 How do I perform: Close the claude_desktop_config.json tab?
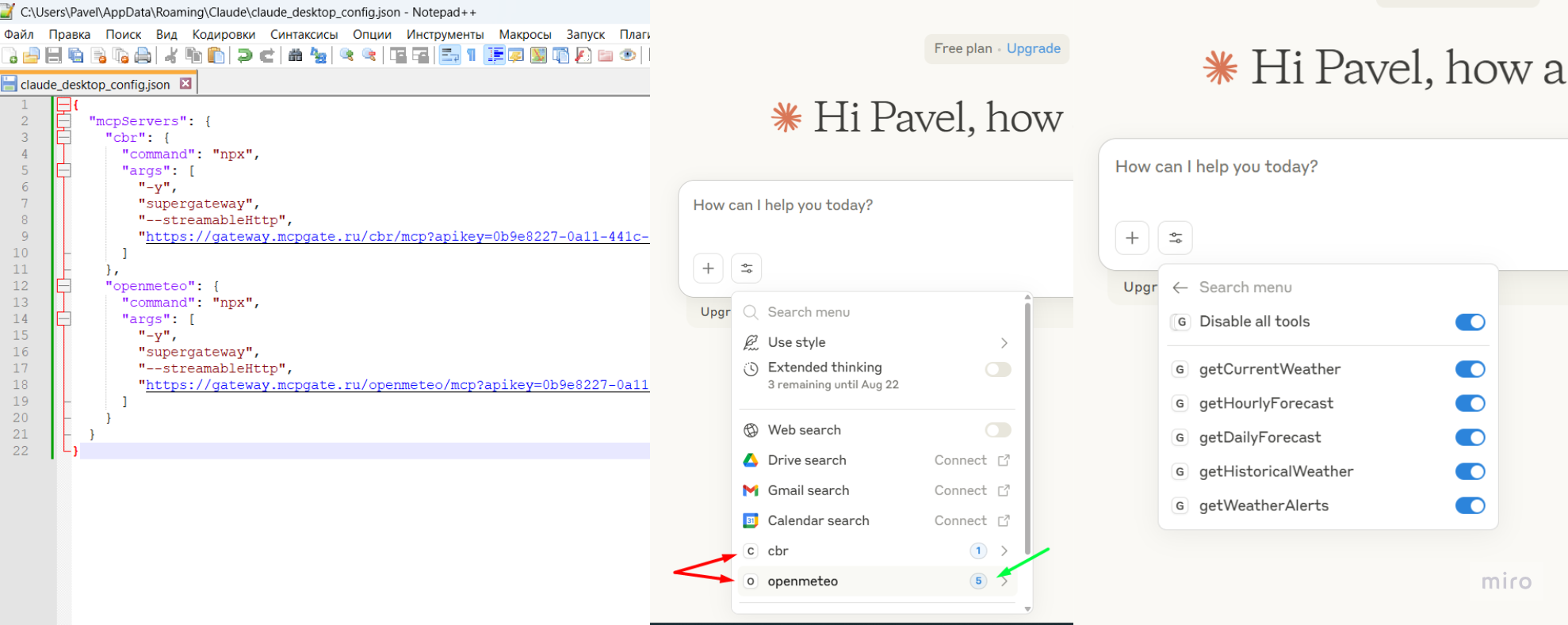pyautogui.click(x=185, y=83)
